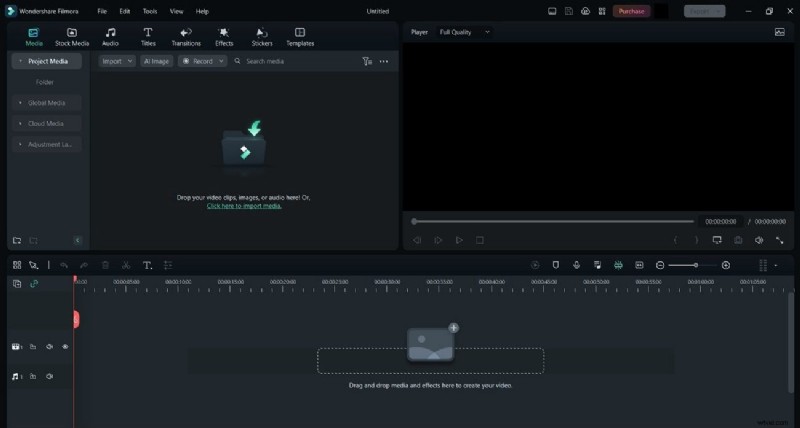This screenshot has height=428, width=800.
Task: Set the mark in point
Action: point(676,240)
